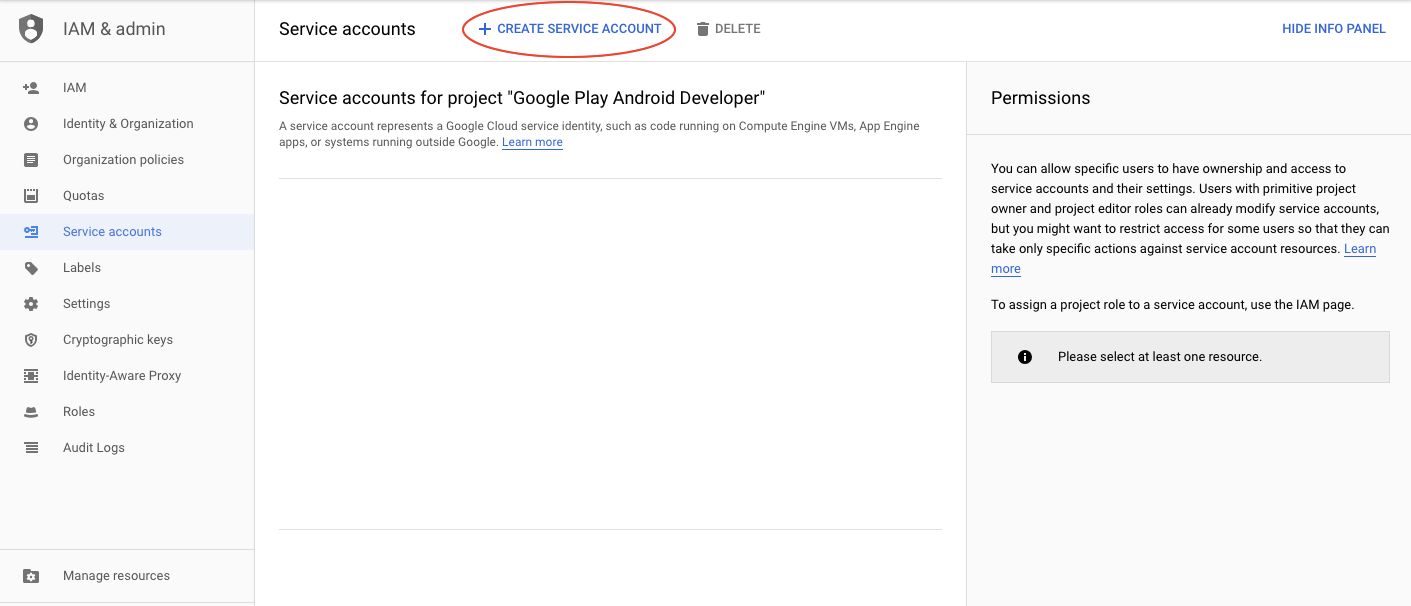1411x606 pixels.
Task: Open Roles in the sidebar
Action: [x=127, y=412]
